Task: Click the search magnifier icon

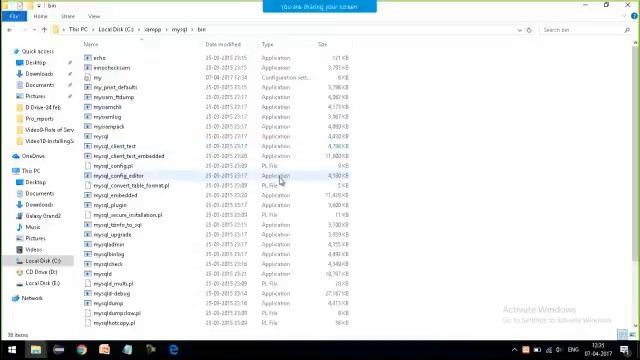Action: coord(627,30)
